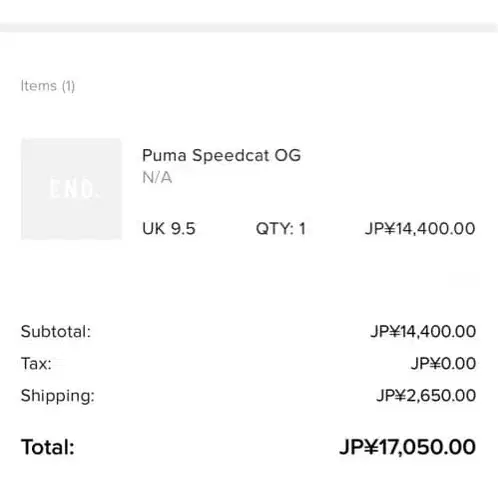Select the Shipping label
The height and width of the screenshot is (498, 498).
[x=58, y=396]
